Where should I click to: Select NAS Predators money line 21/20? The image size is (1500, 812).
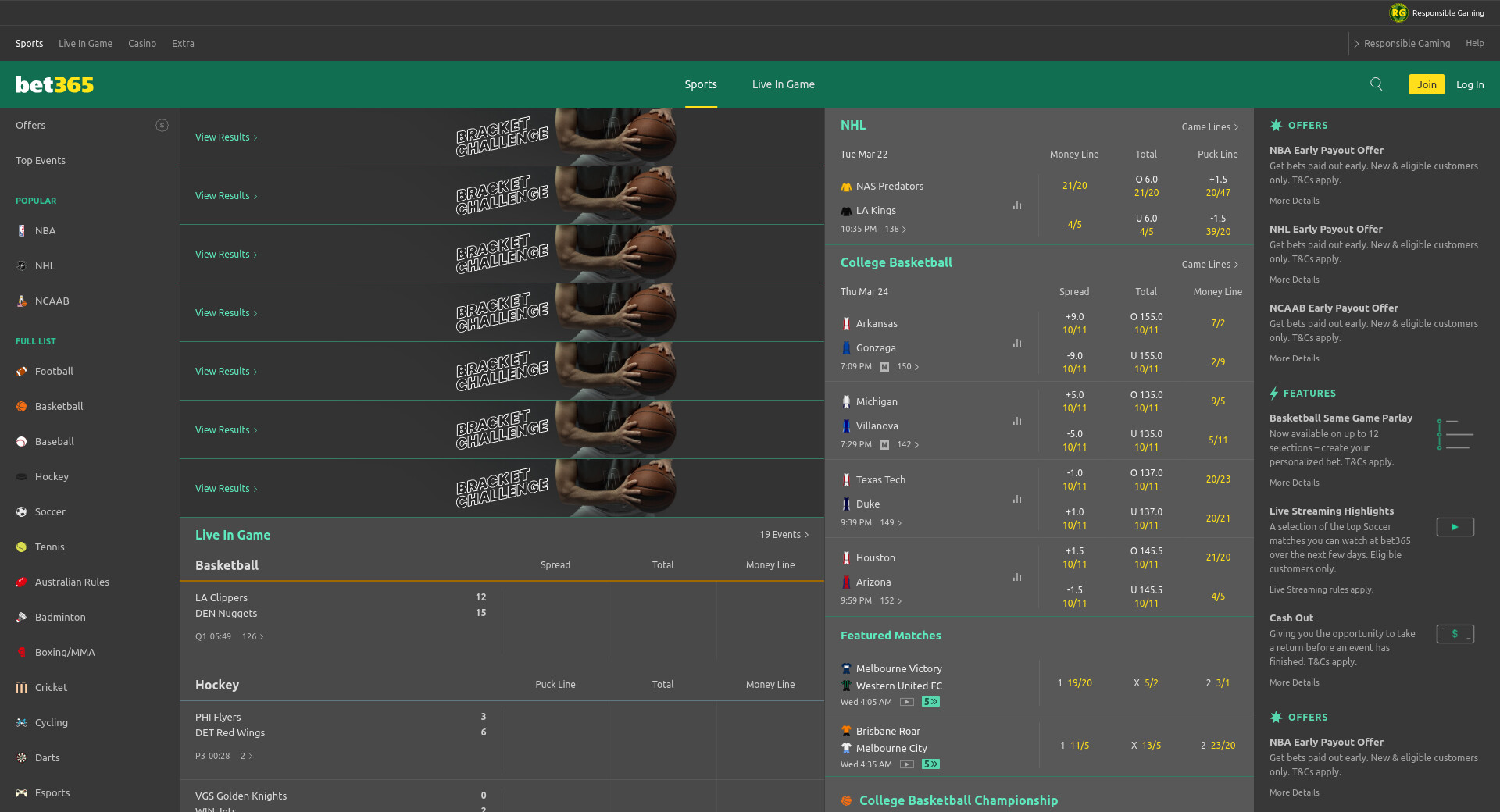click(x=1074, y=186)
